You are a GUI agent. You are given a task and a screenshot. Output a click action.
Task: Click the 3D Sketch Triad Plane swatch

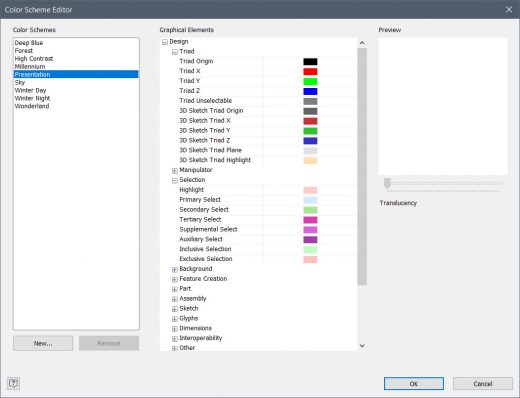(x=310, y=151)
